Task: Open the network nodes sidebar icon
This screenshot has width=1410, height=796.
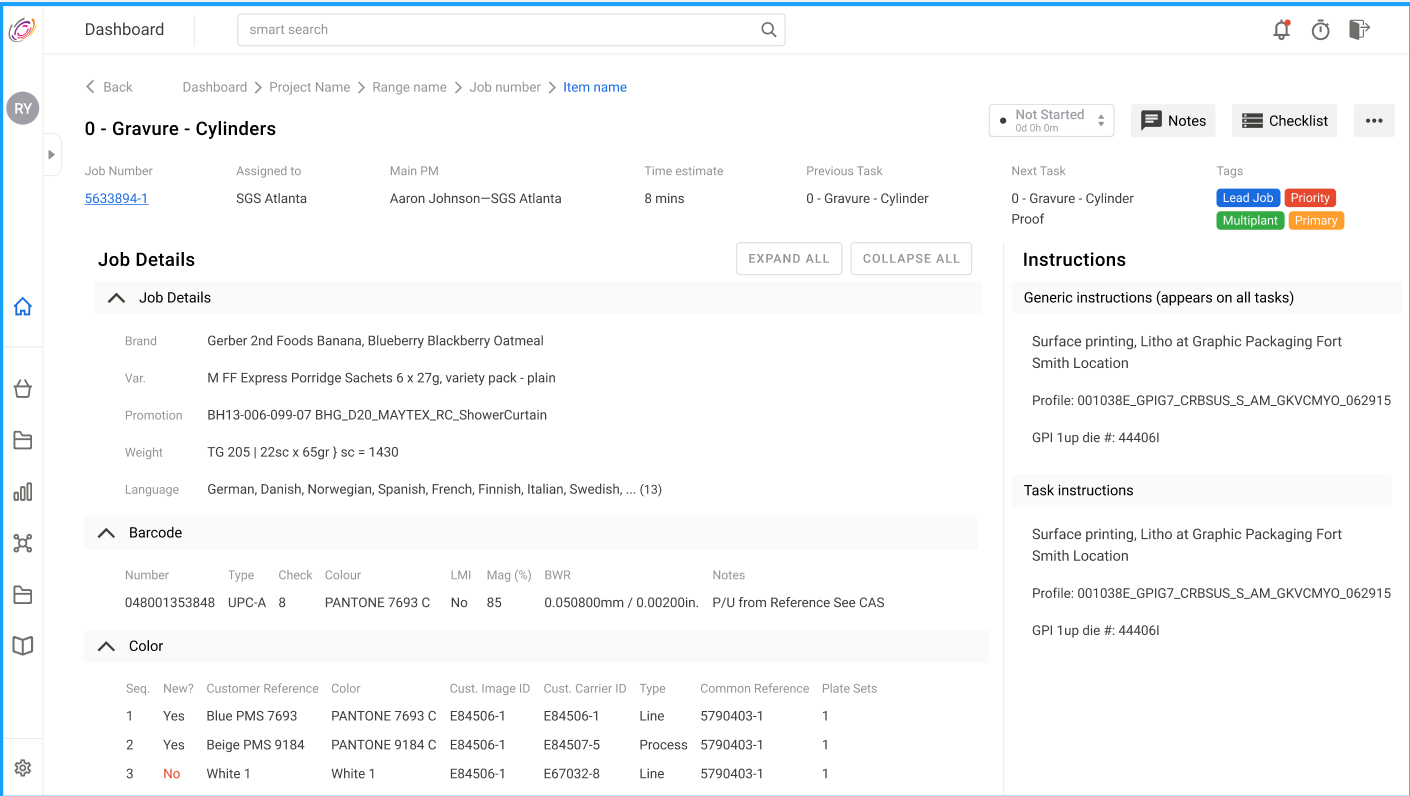Action: point(23,543)
